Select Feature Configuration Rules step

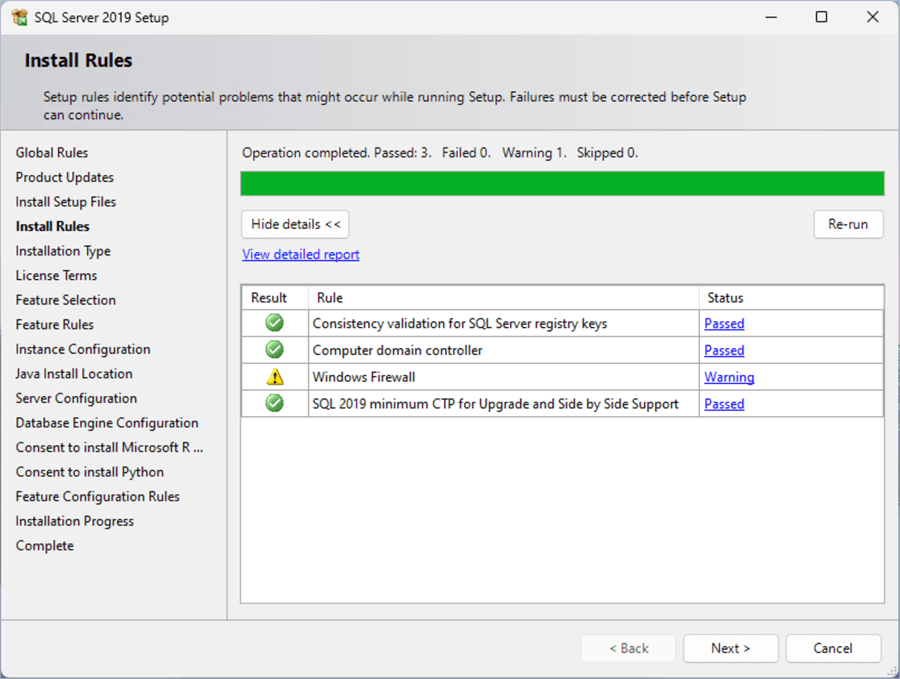coord(98,496)
